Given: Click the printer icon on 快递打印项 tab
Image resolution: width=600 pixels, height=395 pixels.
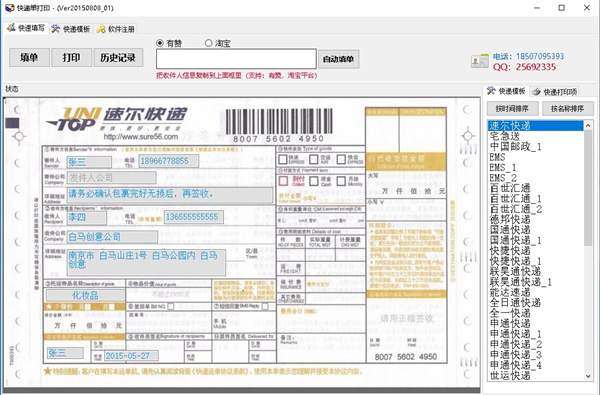Looking at the screenshot, I should click(x=536, y=92).
